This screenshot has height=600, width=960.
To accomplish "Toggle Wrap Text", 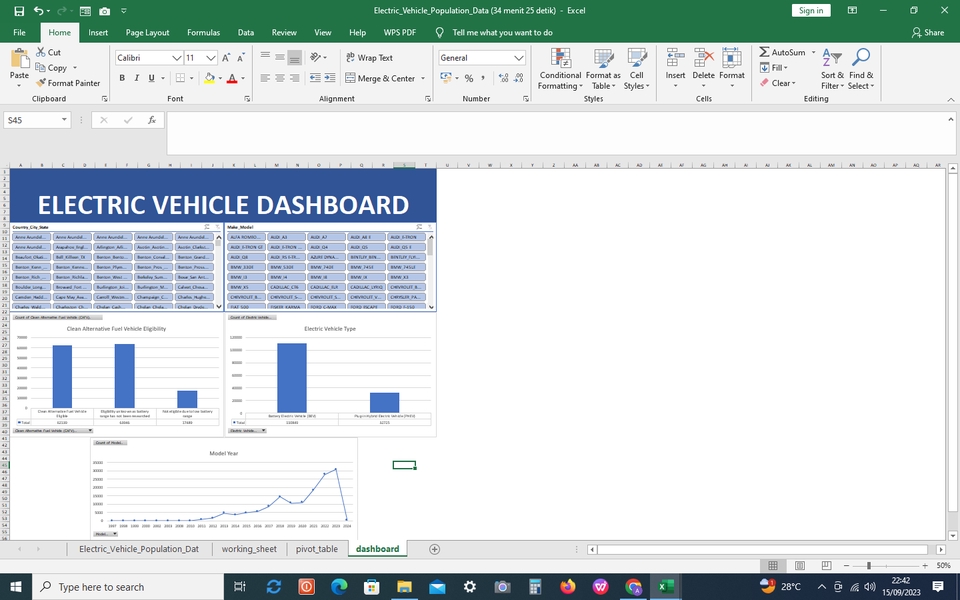I will click(369, 58).
